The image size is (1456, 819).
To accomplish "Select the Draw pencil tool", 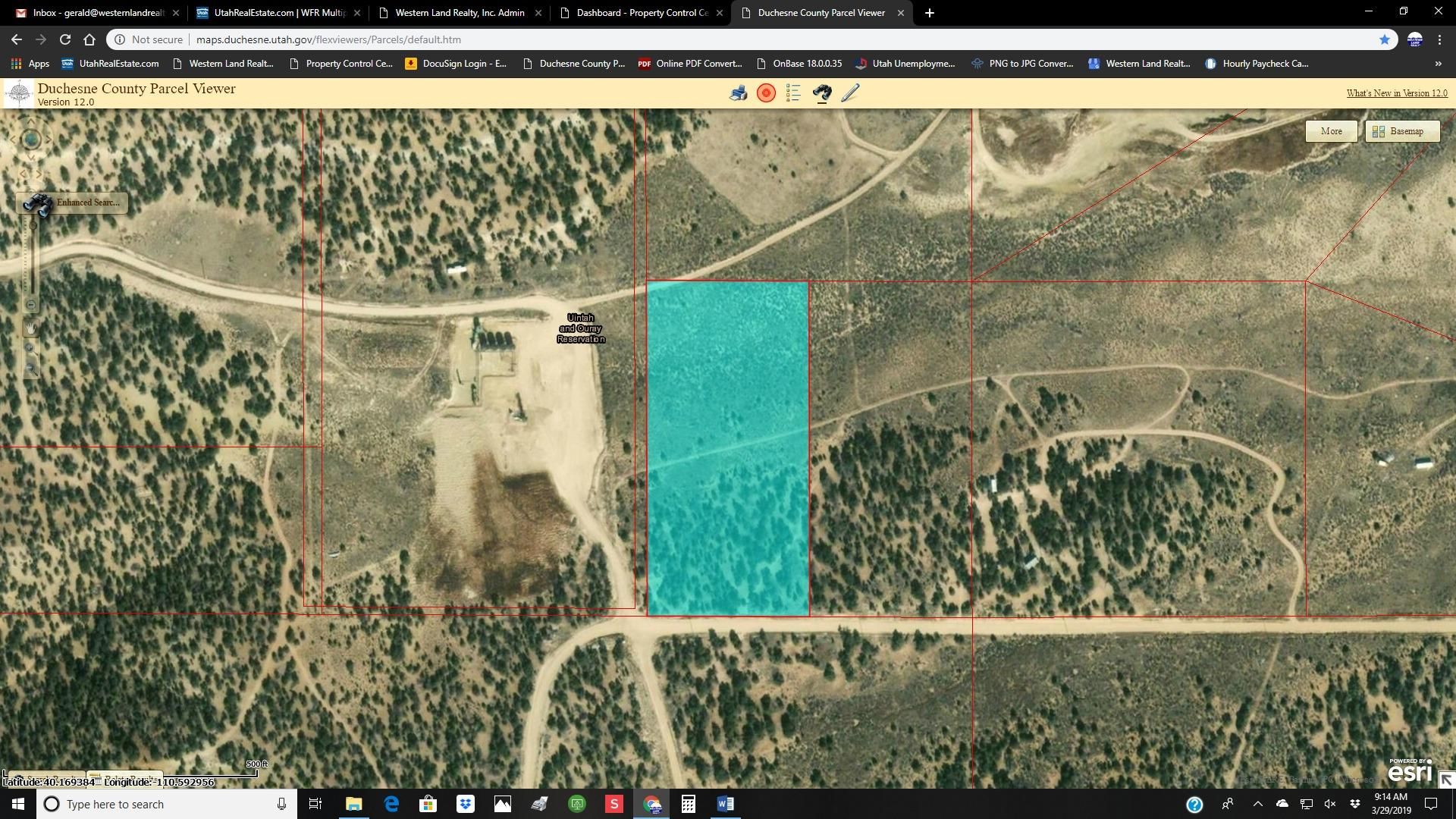I will click(x=852, y=93).
